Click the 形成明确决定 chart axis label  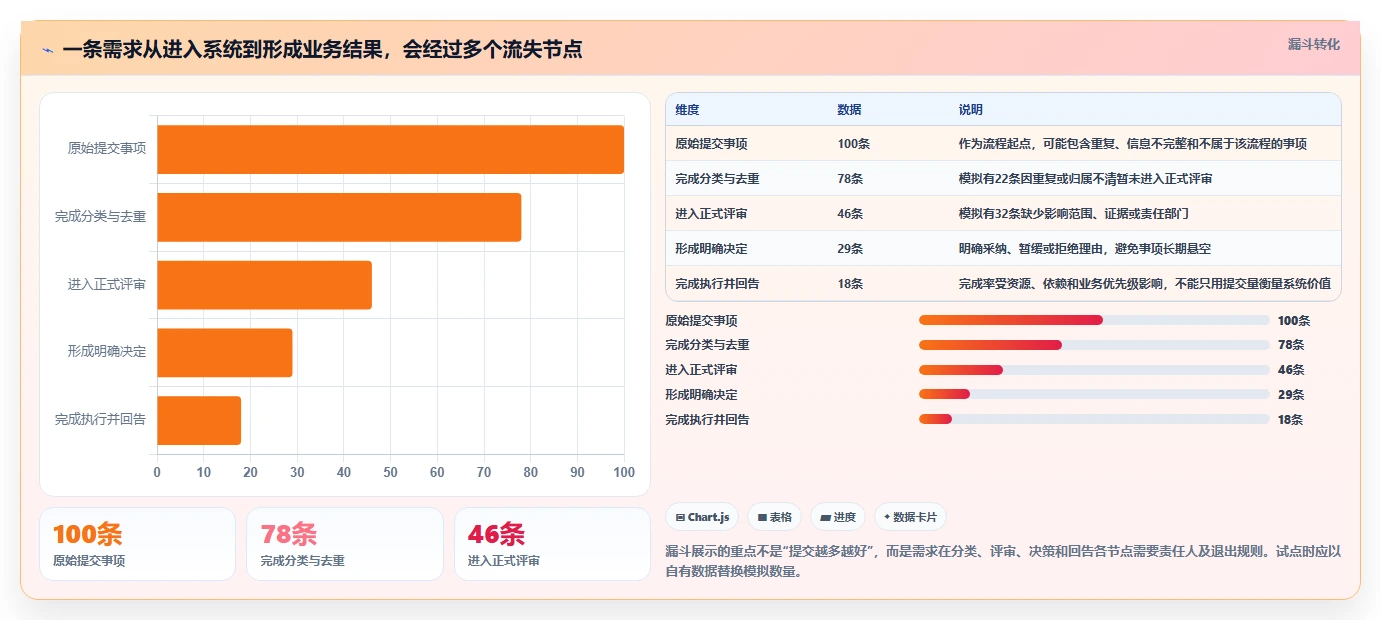[107, 352]
